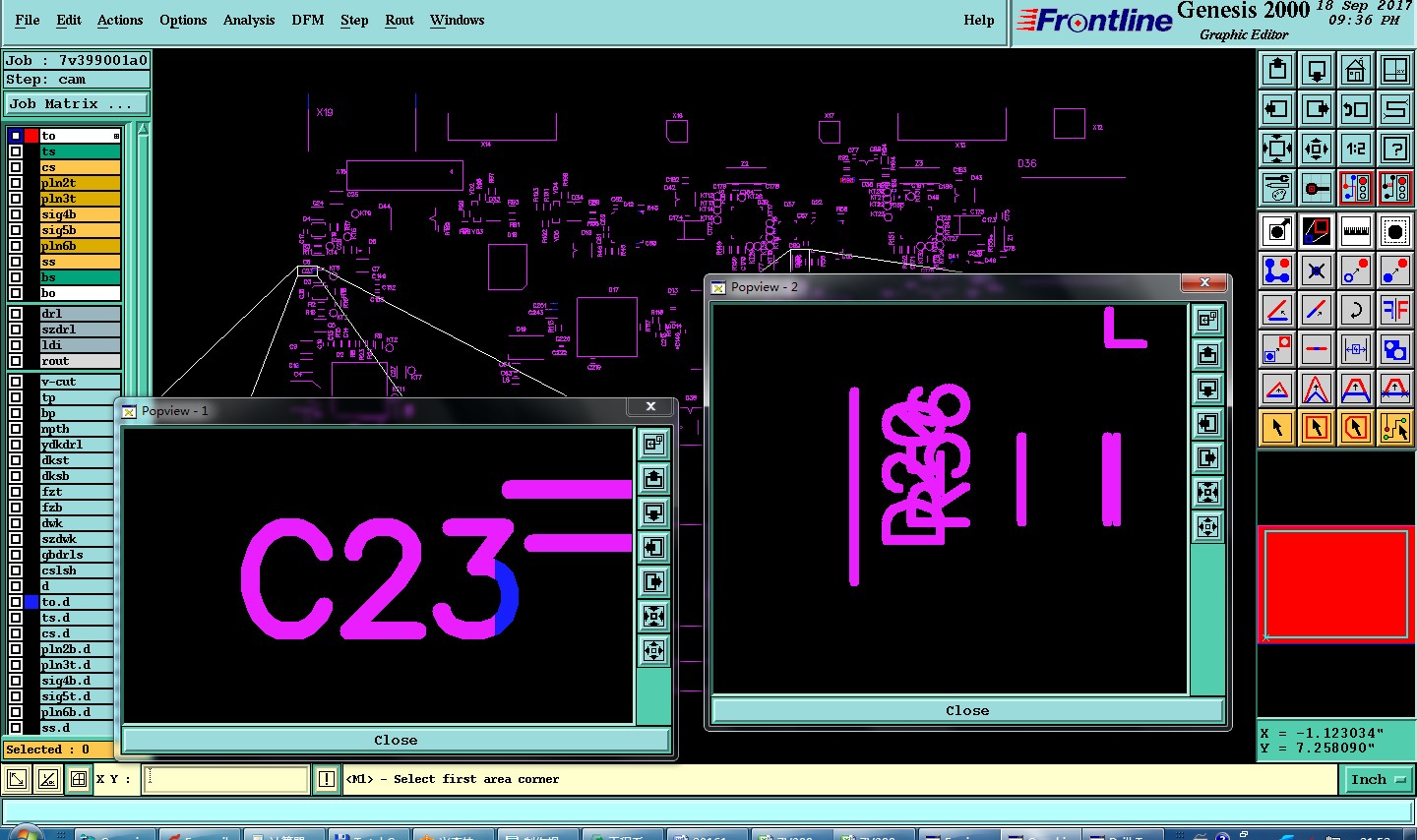The height and width of the screenshot is (840, 1417).
Task: Click Close button in Popview 1
Action: (396, 741)
